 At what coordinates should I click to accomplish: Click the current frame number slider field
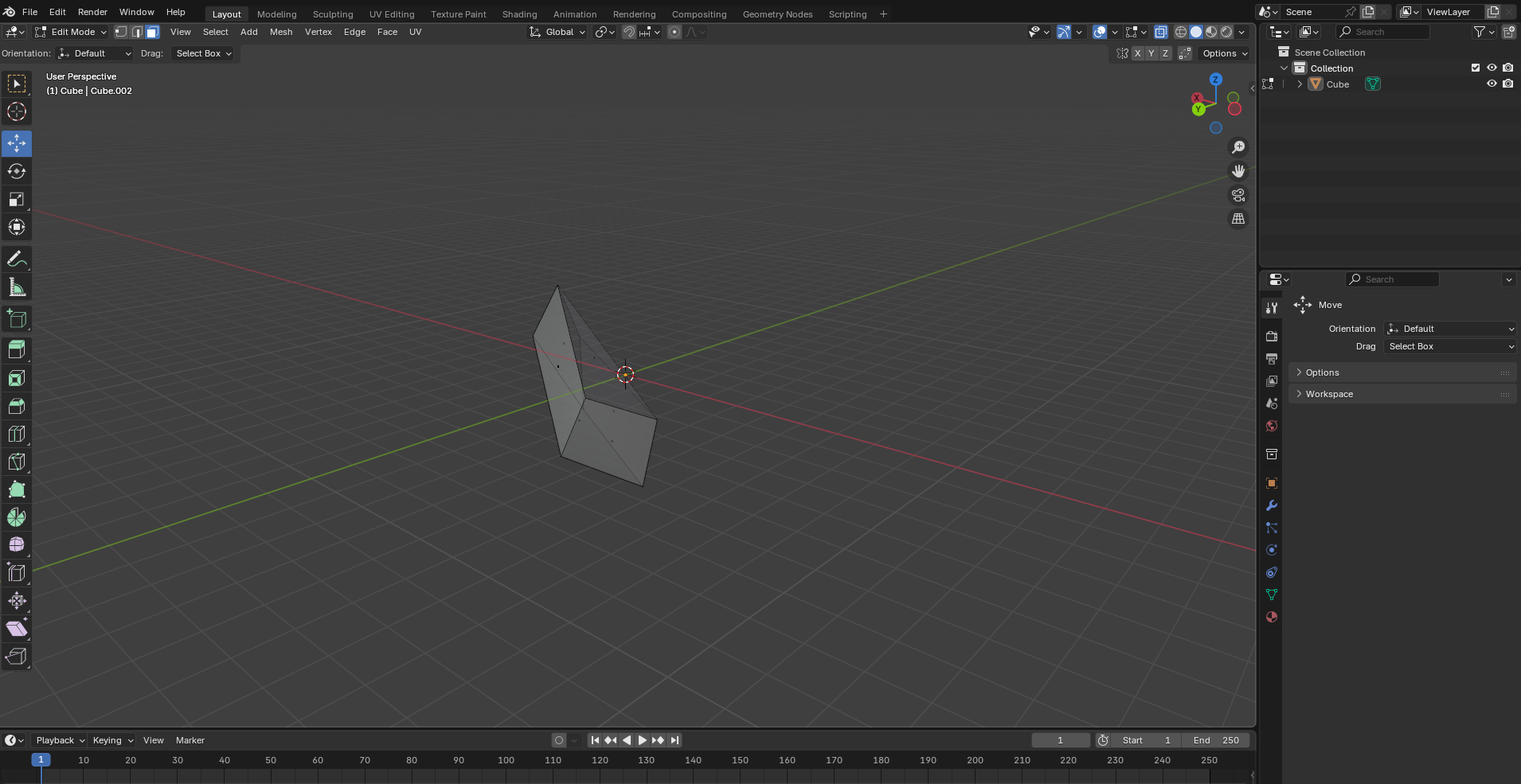pyautogui.click(x=1062, y=739)
